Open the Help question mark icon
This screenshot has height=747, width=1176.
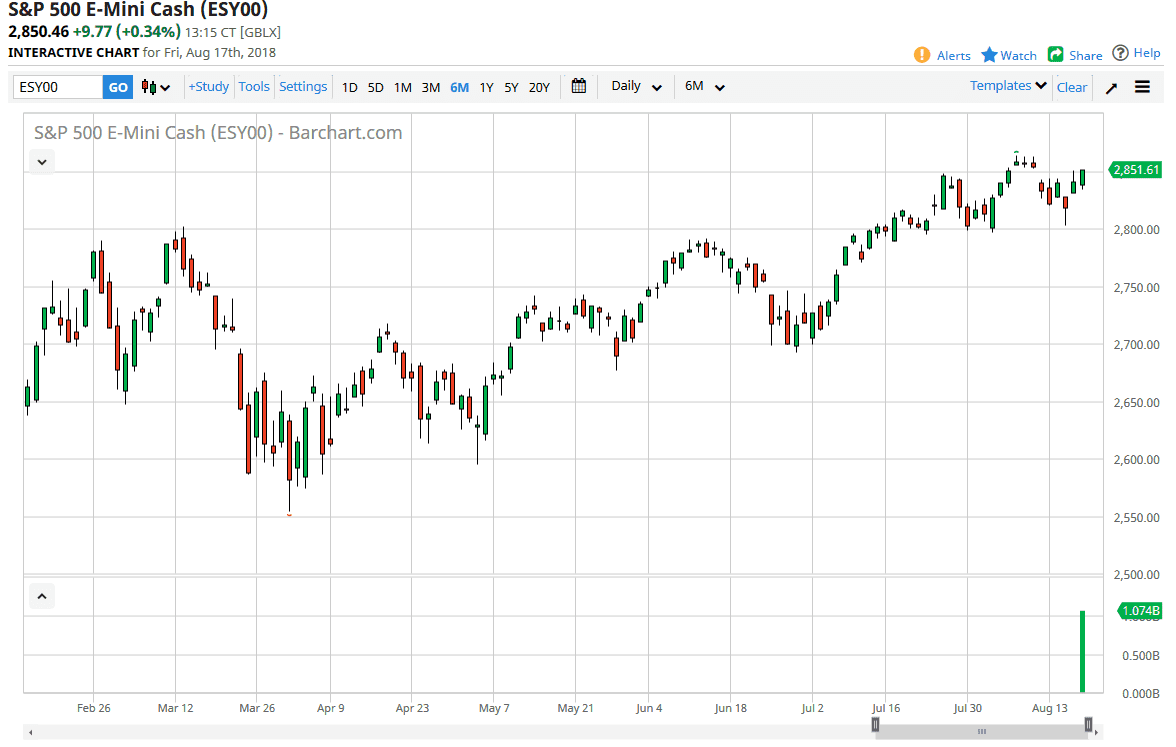coord(1121,53)
